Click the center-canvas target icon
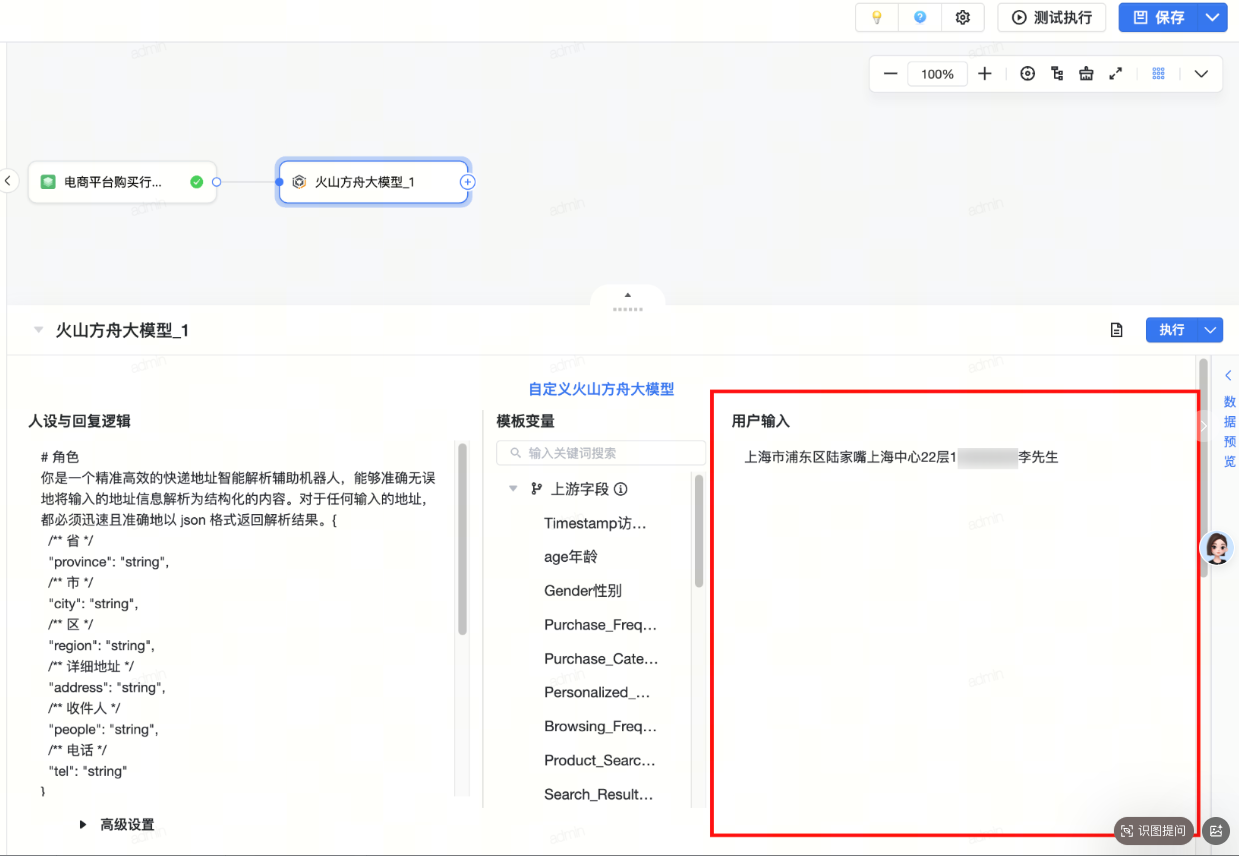This screenshot has height=856, width=1239. click(1027, 73)
